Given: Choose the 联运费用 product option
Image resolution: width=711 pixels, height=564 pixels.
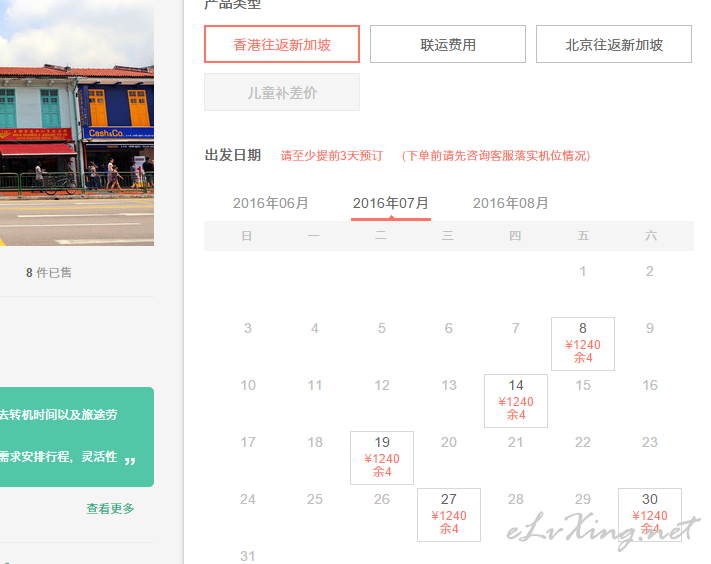Looking at the screenshot, I should 448,44.
